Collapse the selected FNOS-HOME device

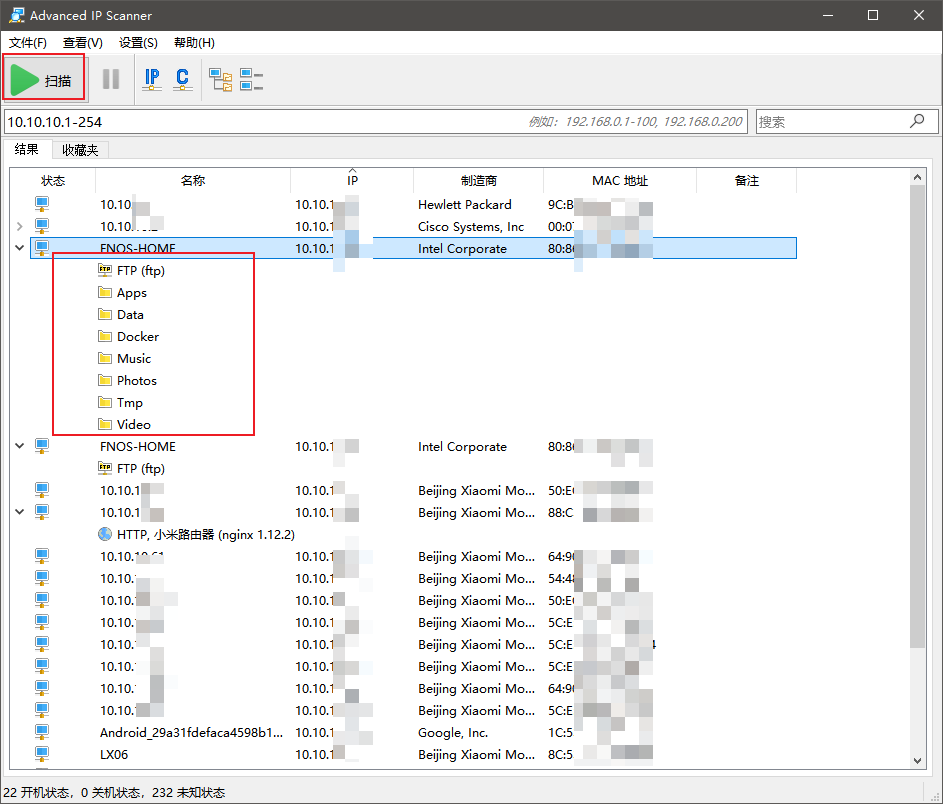20,247
